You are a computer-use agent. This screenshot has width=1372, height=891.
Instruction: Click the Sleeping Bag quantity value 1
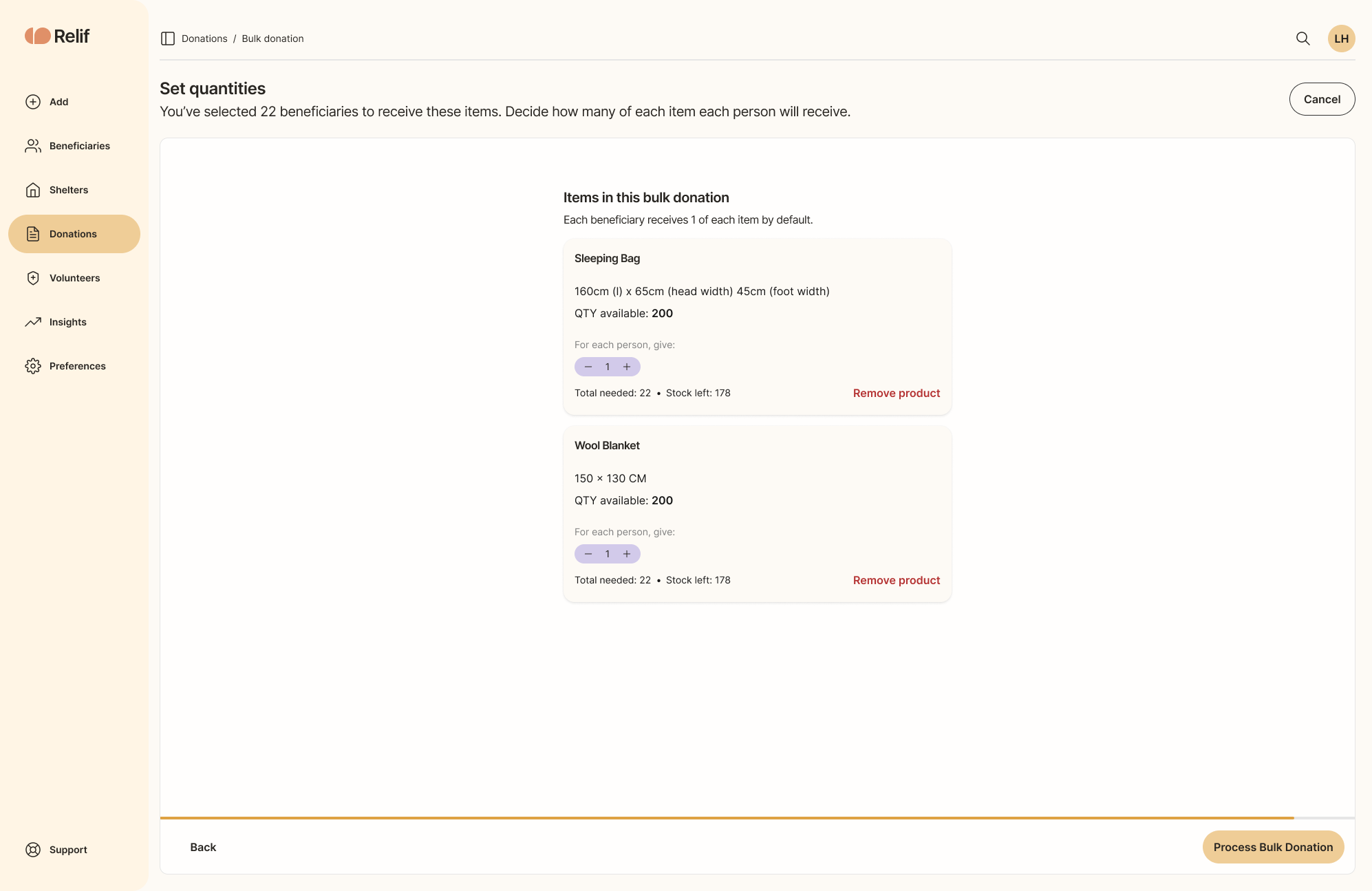point(608,367)
